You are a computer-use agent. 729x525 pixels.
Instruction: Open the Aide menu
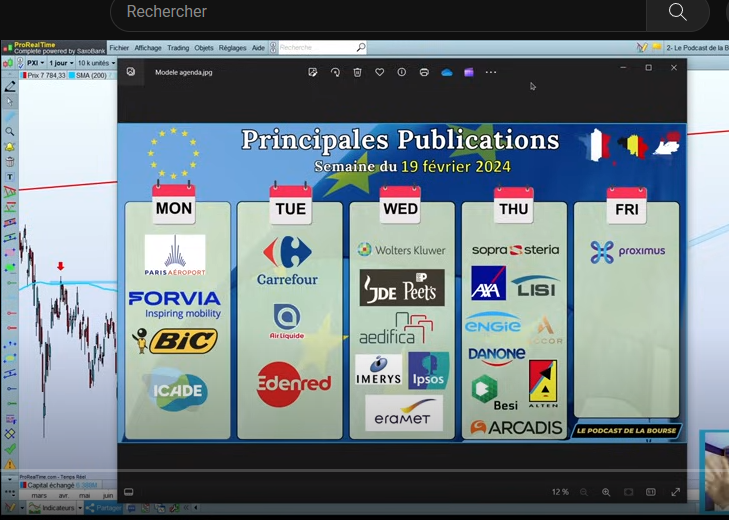pos(258,48)
